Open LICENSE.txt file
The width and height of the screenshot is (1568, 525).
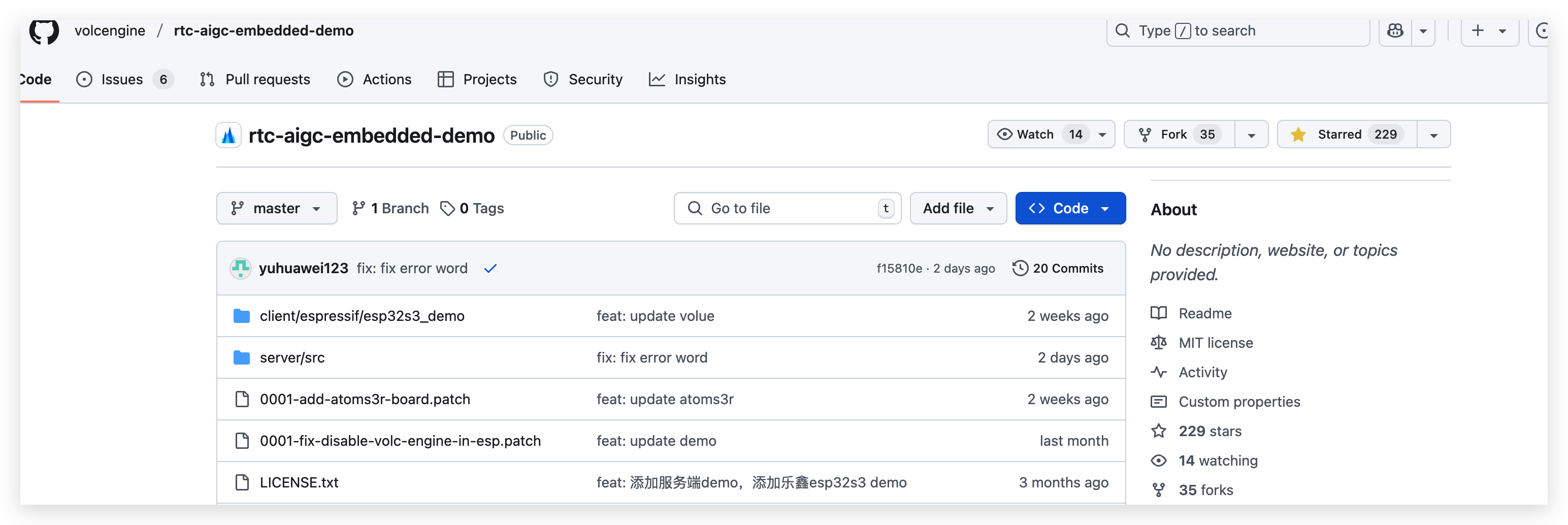299,482
